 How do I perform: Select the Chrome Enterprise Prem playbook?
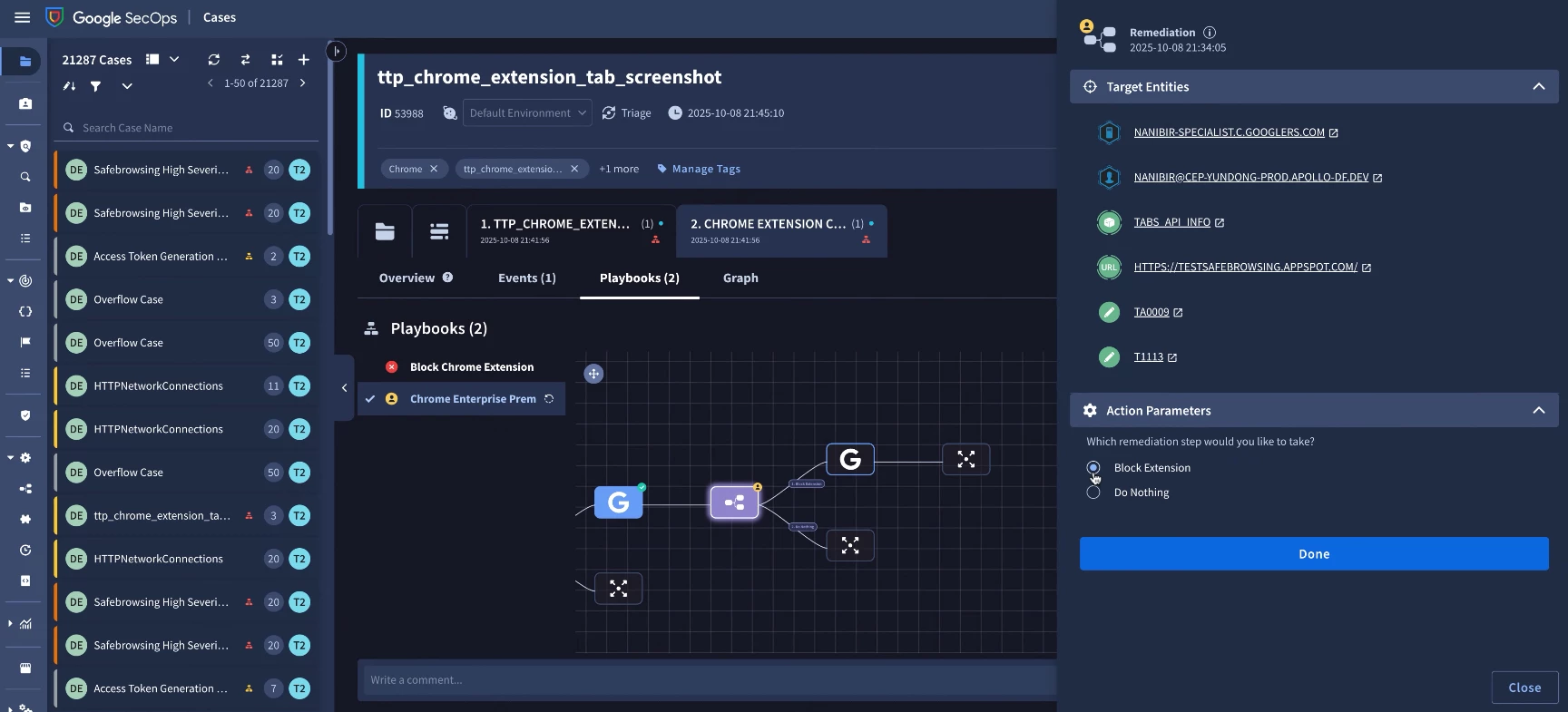click(x=461, y=399)
